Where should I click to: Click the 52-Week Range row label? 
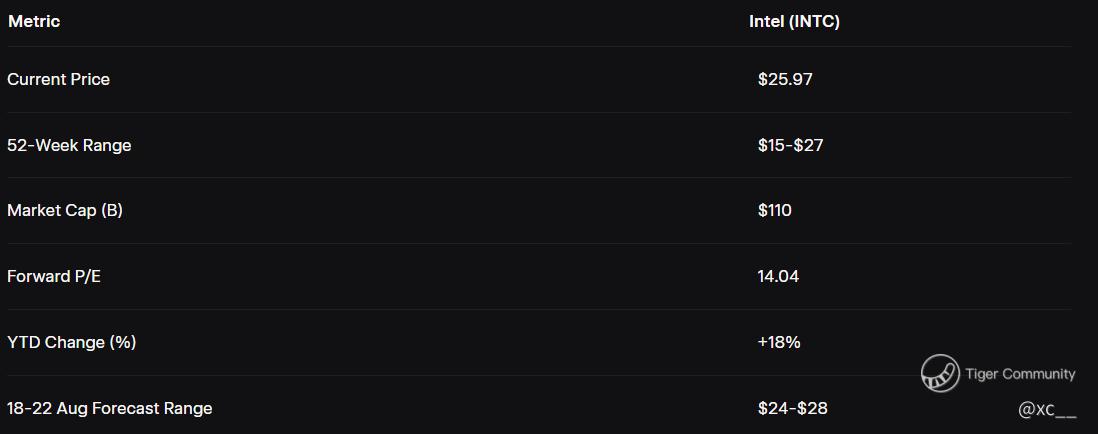coord(69,146)
